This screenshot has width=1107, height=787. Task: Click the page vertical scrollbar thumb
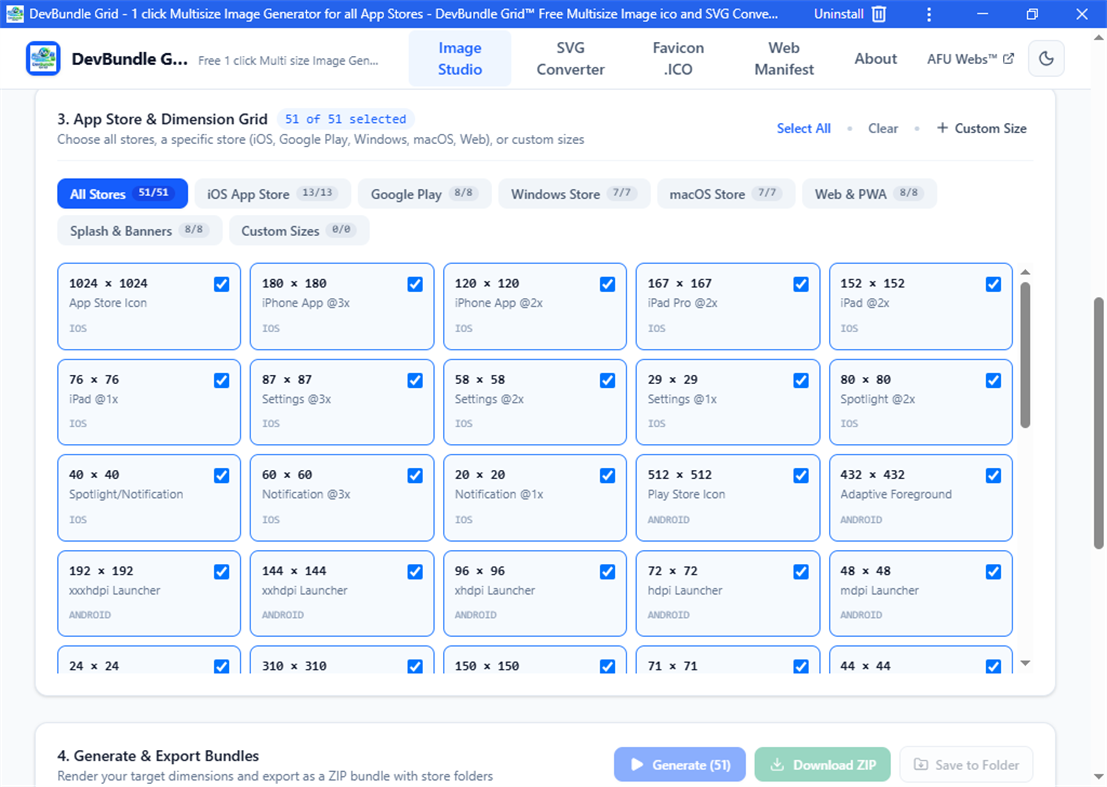coord(1099,423)
